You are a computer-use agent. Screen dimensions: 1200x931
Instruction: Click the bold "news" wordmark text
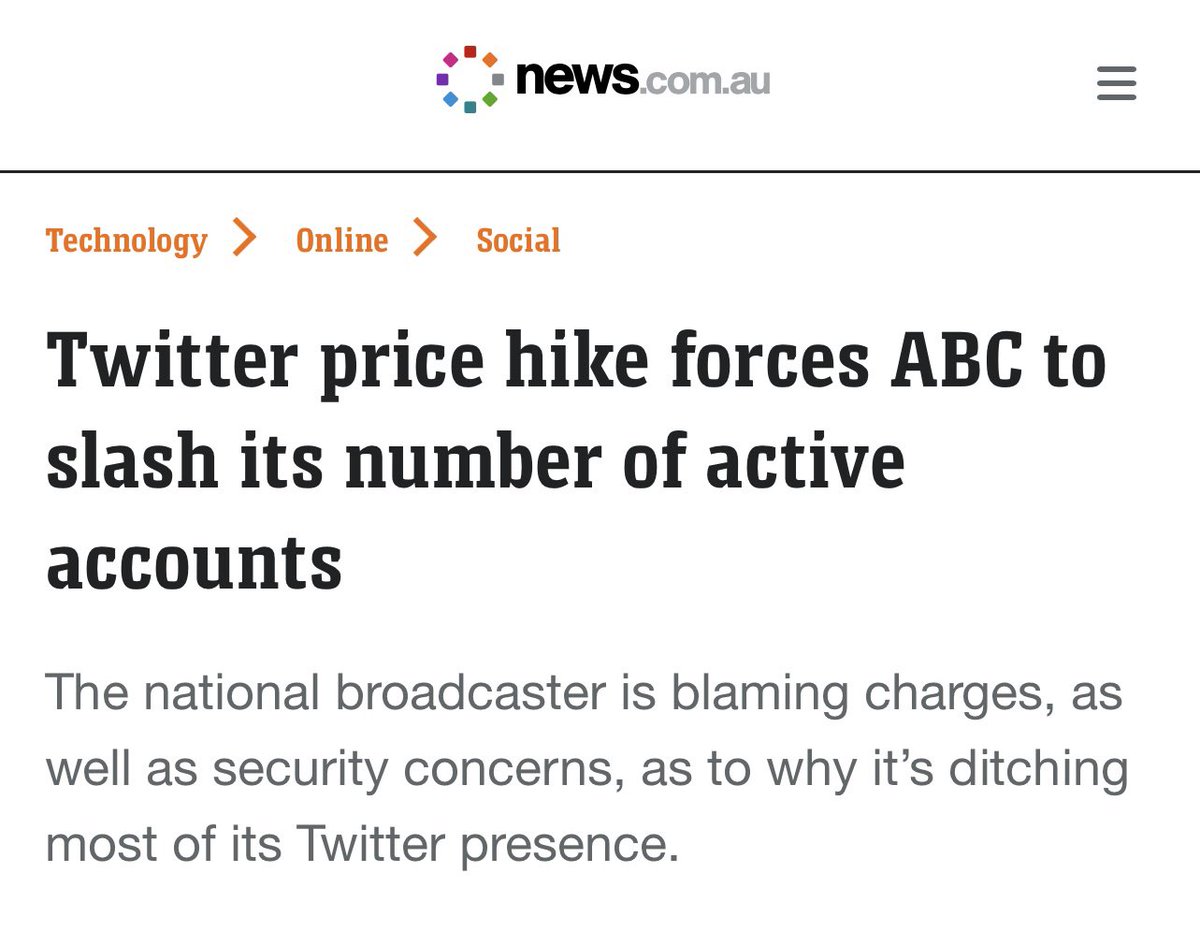576,79
